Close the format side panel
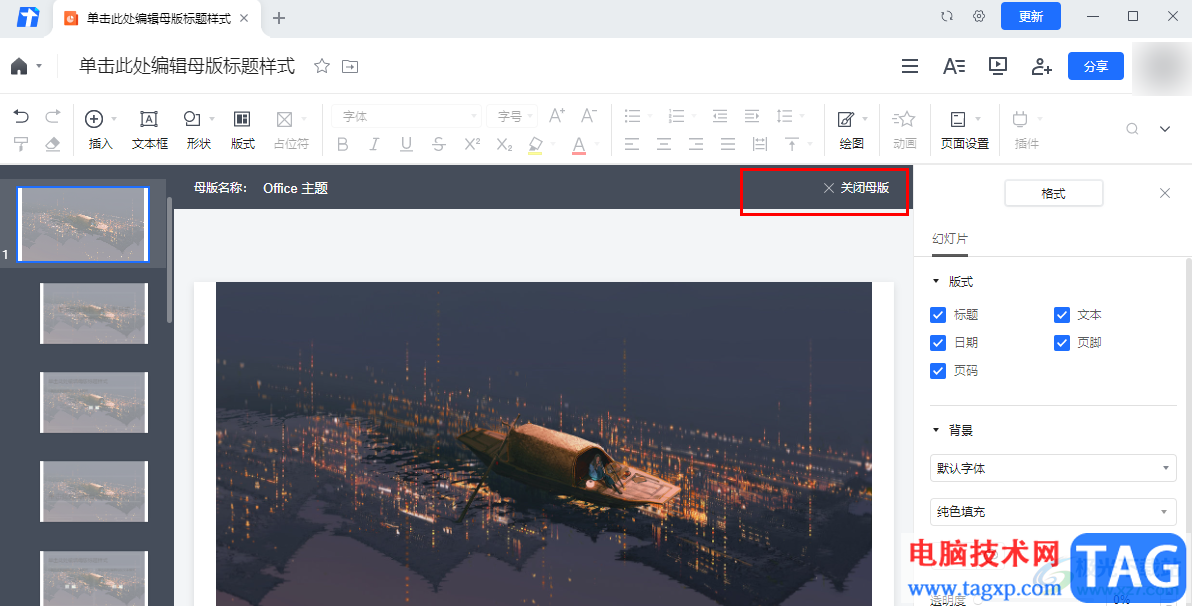Image resolution: width=1192 pixels, height=606 pixels. point(1165,193)
